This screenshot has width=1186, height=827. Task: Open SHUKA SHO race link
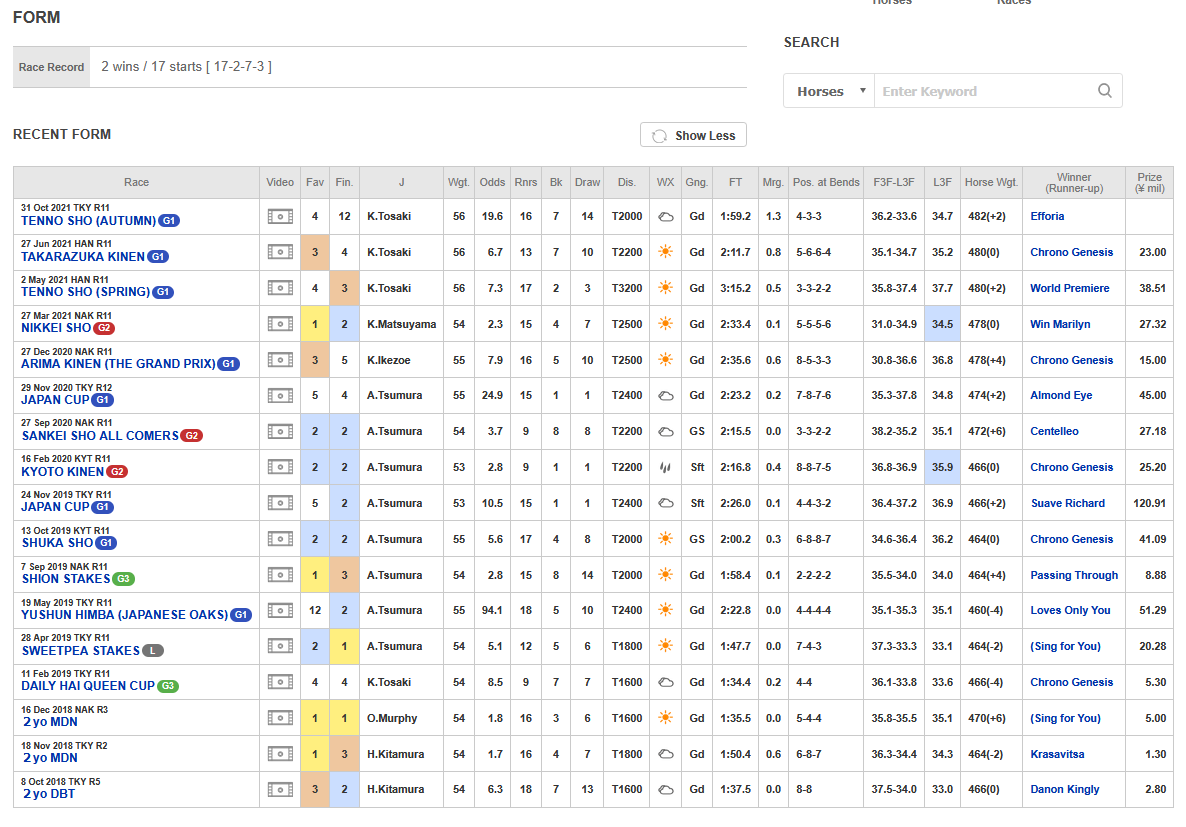(x=57, y=543)
